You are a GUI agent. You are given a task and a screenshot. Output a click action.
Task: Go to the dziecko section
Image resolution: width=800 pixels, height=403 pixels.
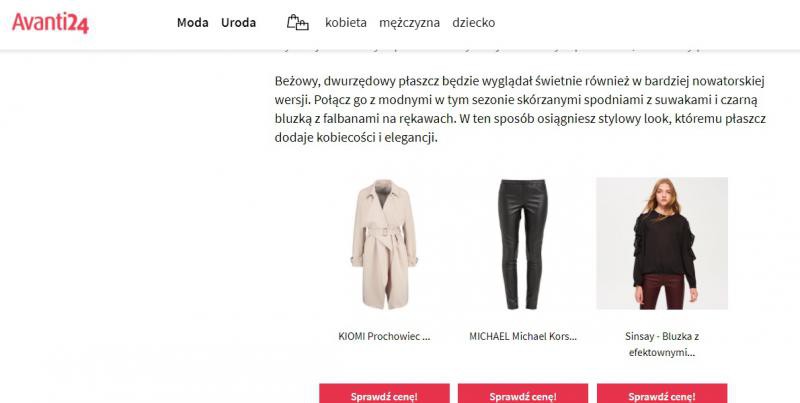pyautogui.click(x=473, y=22)
